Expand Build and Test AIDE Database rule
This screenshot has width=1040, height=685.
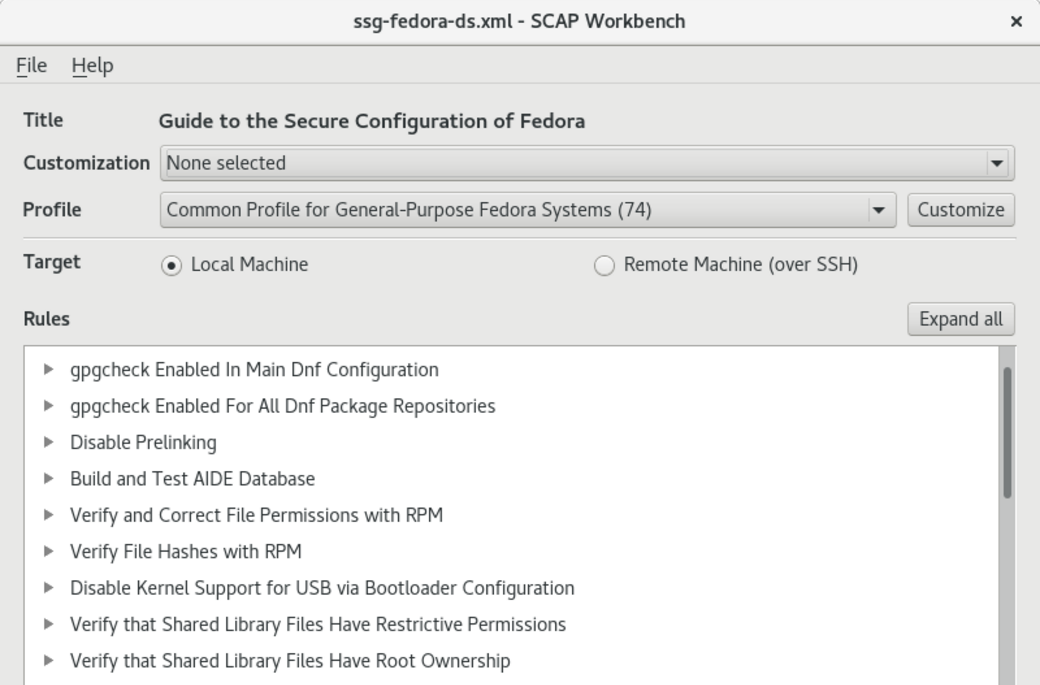pos(48,479)
